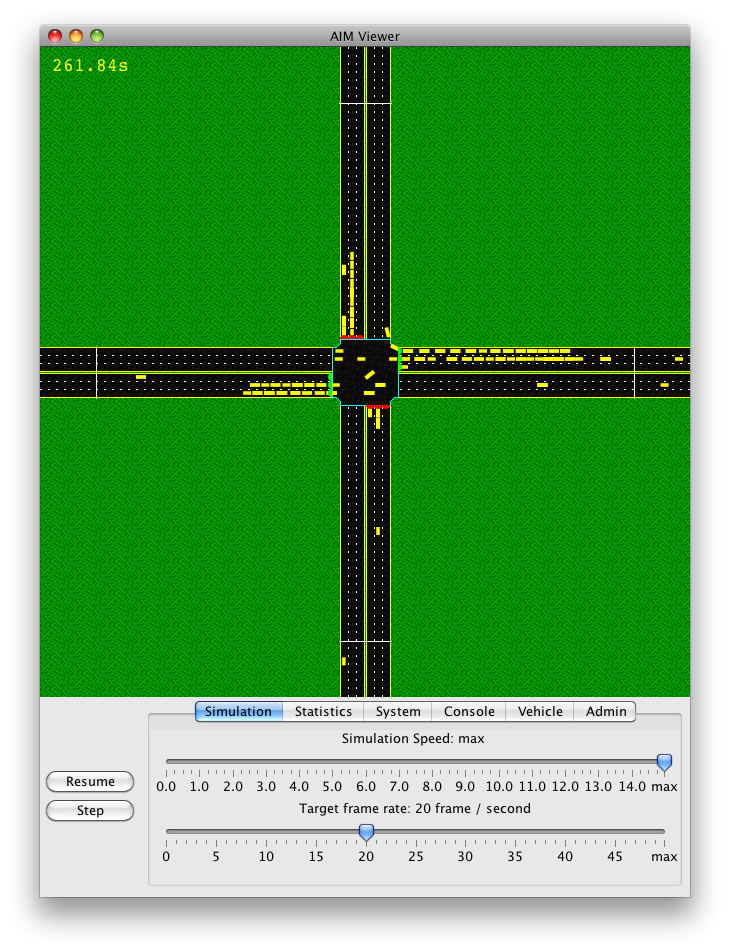
Task: Select the Simulation tab
Action: pos(238,712)
